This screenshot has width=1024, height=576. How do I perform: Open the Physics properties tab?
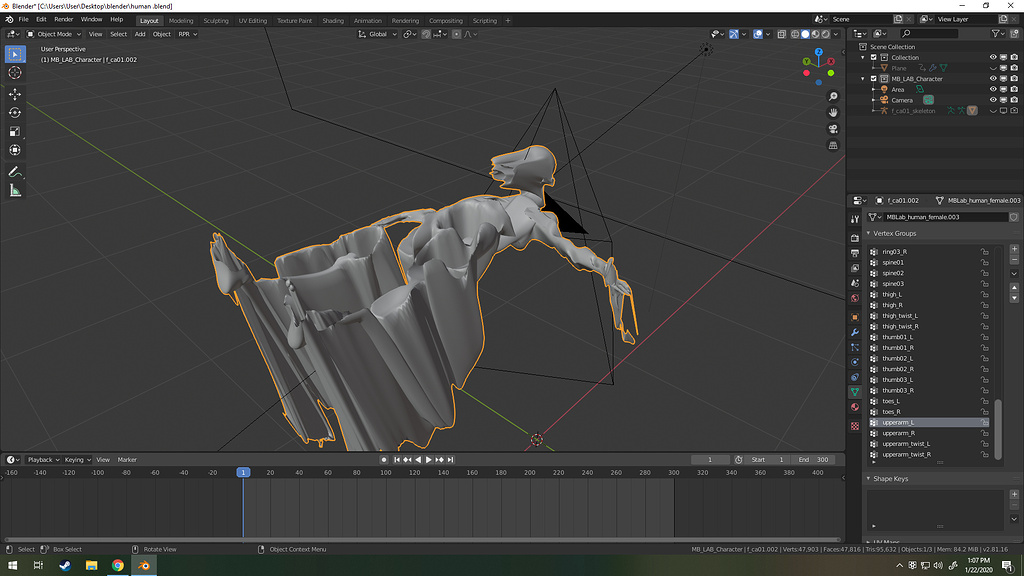(x=855, y=362)
